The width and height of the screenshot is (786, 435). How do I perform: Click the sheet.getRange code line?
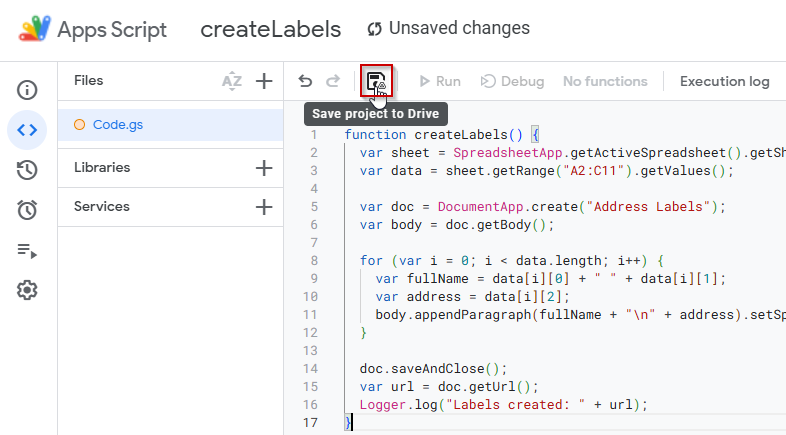[x=546, y=171]
